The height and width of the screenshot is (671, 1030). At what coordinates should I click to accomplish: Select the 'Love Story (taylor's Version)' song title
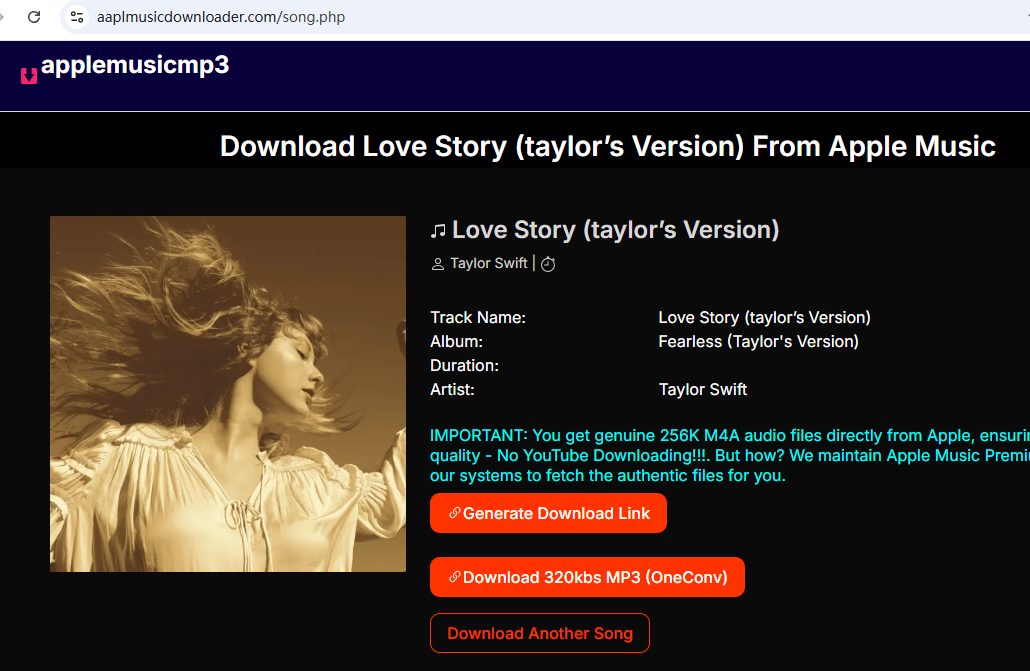click(x=616, y=229)
